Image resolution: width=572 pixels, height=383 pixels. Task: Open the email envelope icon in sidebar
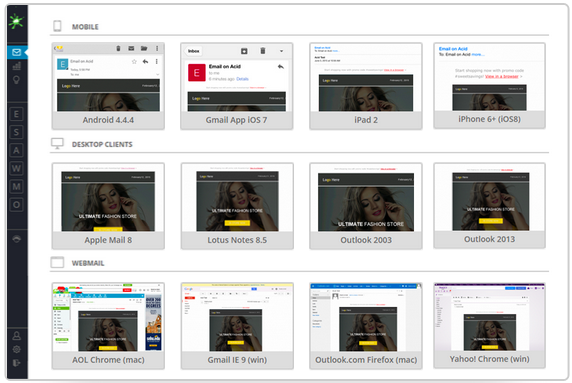16,52
